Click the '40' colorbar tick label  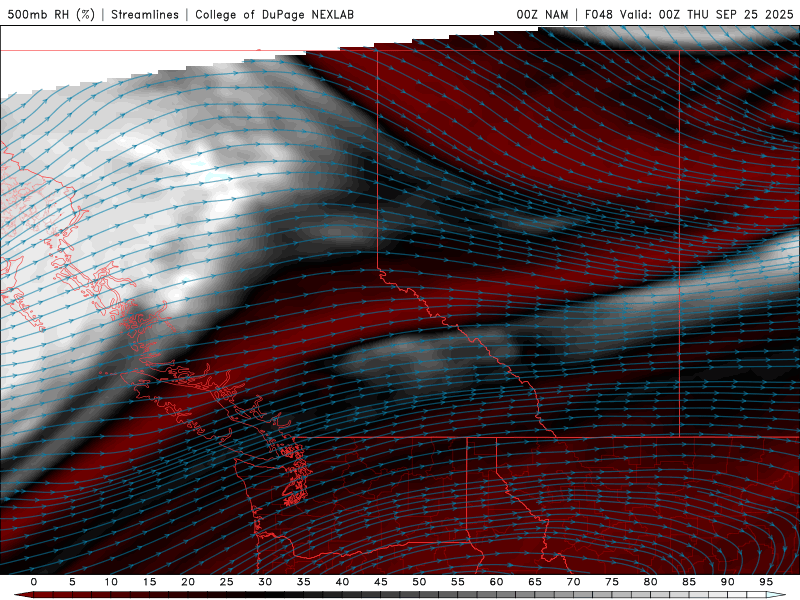tap(342, 582)
